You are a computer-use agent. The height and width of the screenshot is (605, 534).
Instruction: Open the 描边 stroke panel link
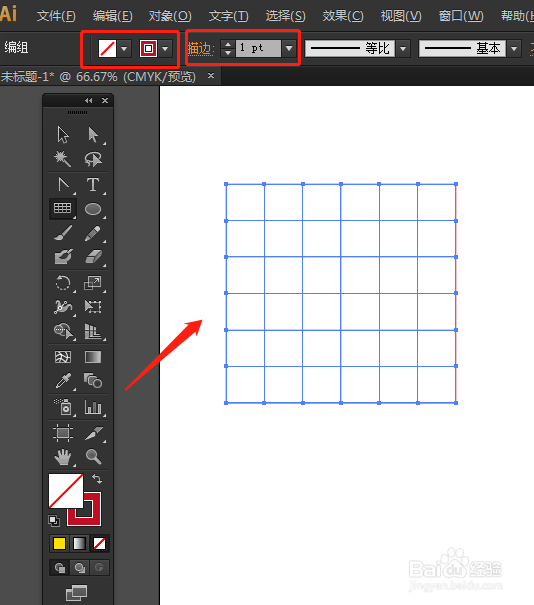point(201,49)
